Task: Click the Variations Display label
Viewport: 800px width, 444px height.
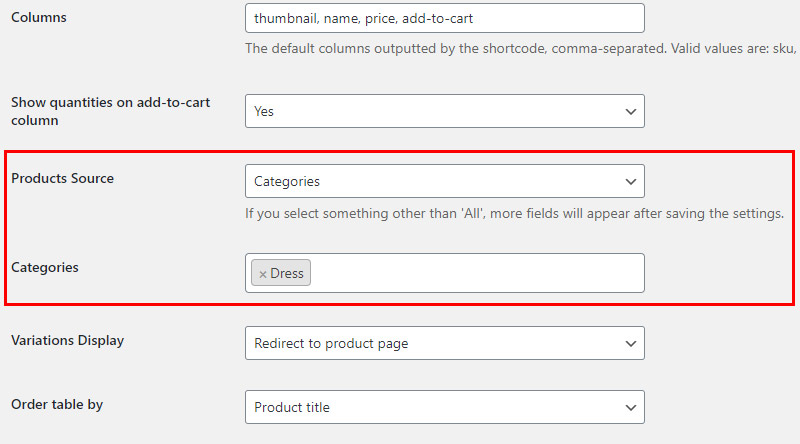Action: point(67,340)
